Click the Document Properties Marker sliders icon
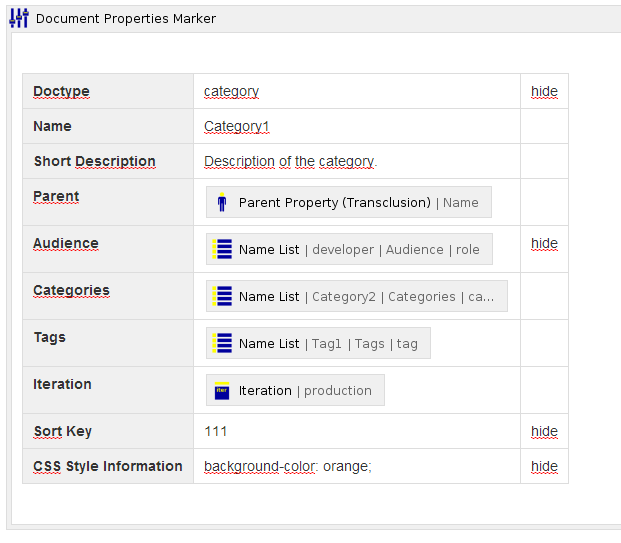 [x=19, y=18]
